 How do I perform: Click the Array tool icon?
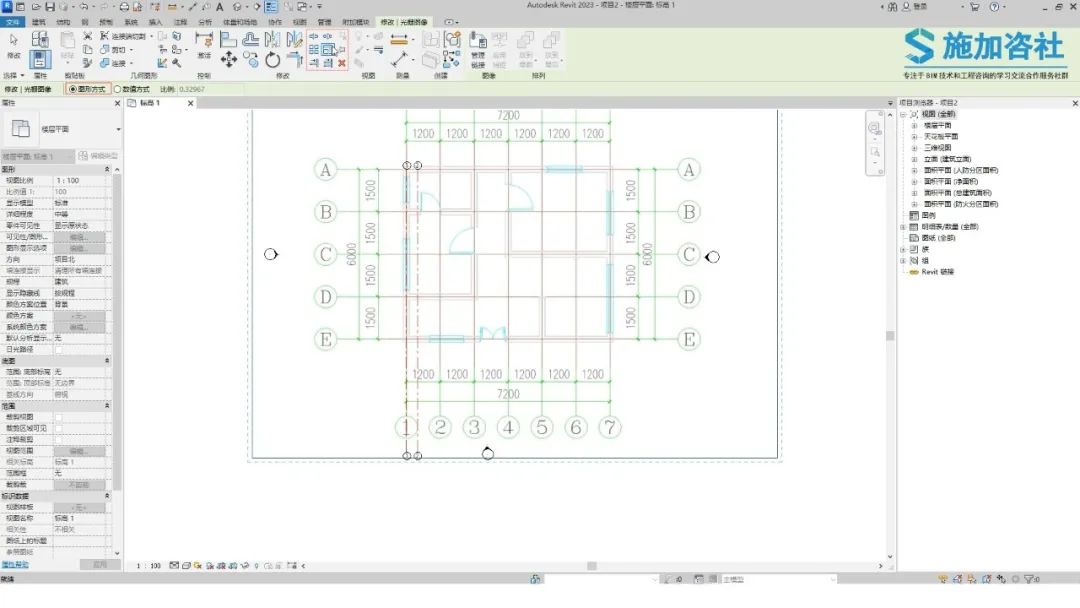(x=313, y=50)
